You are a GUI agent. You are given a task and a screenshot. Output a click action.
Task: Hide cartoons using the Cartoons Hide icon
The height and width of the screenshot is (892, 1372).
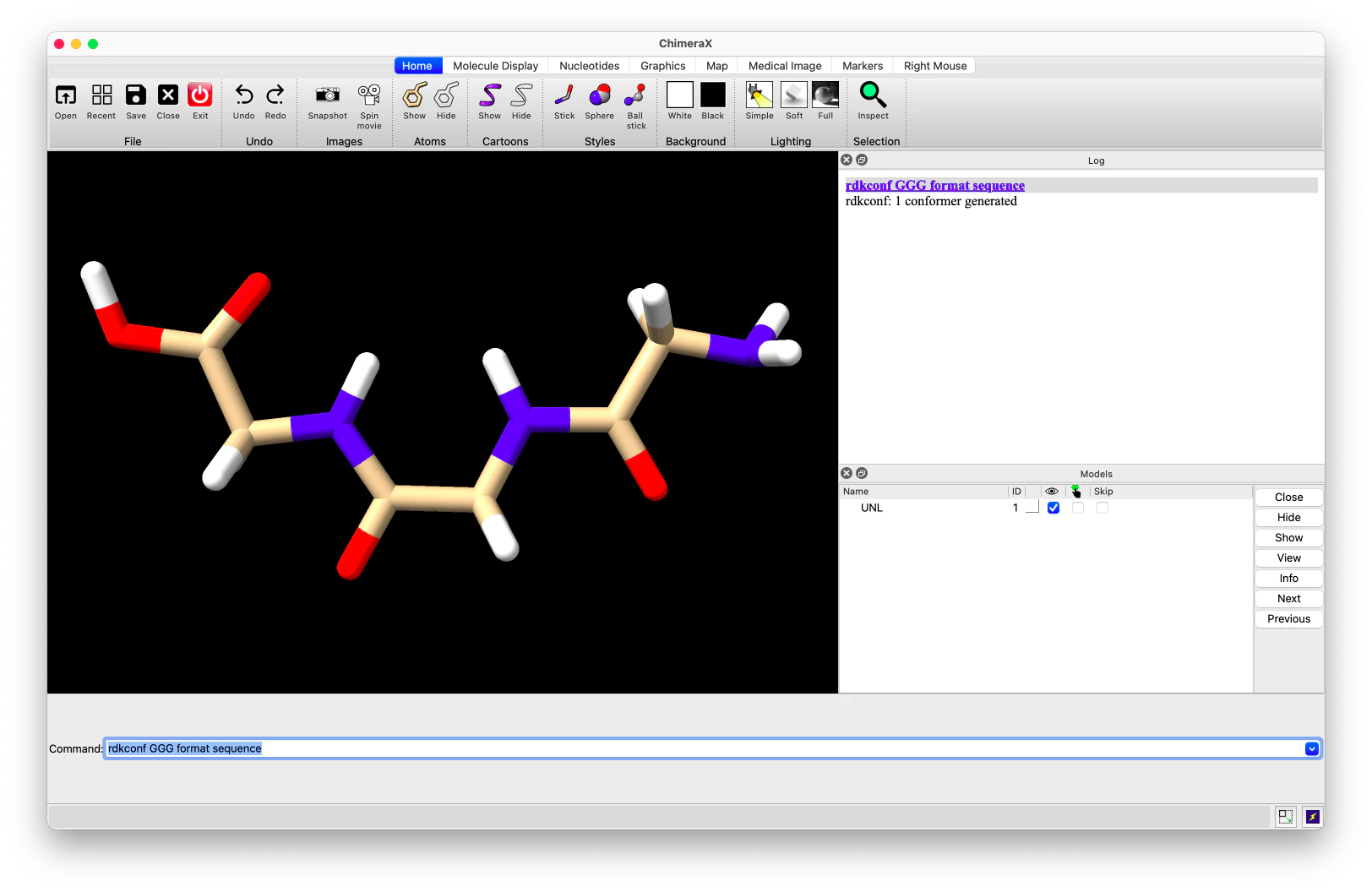point(522,95)
